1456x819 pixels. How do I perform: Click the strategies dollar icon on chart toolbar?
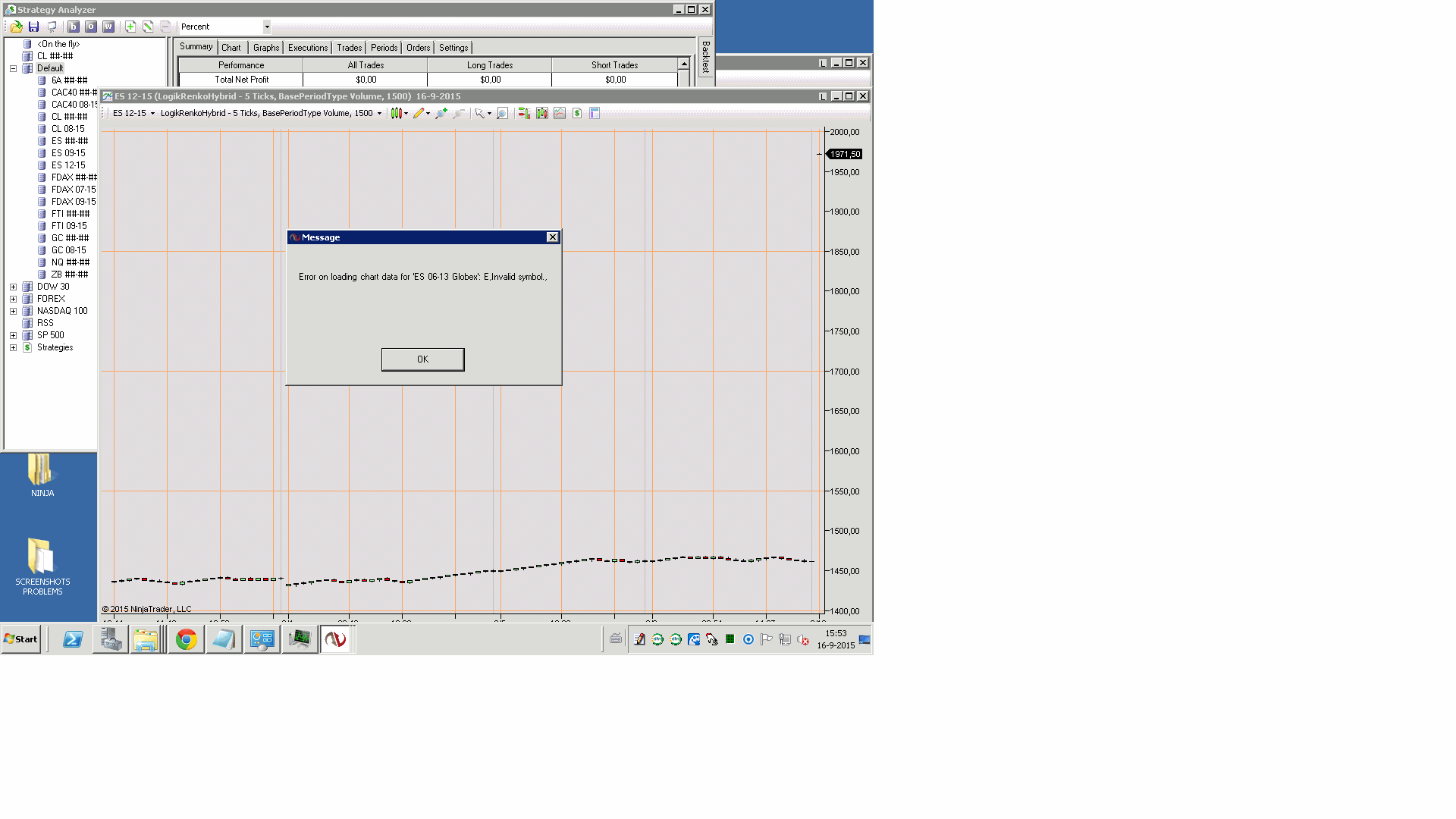(577, 113)
